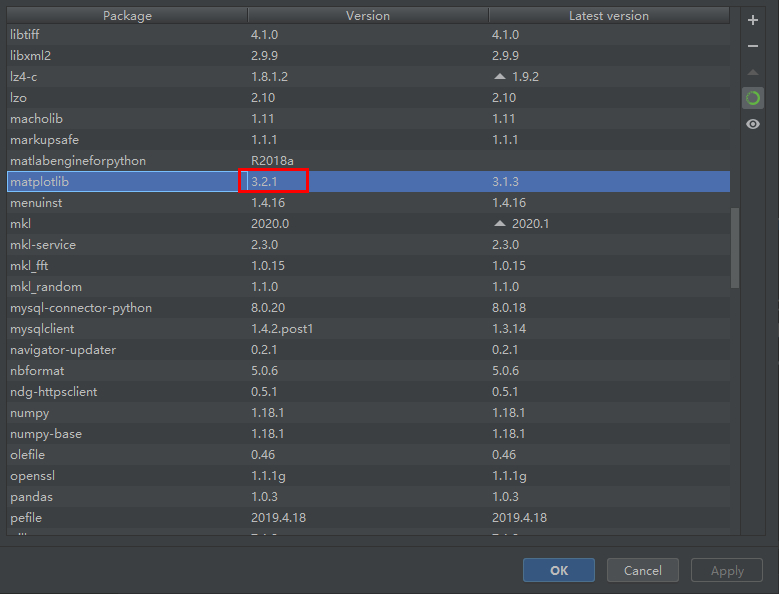This screenshot has width=779, height=594.
Task: Select the olefile package row
Action: (x=368, y=455)
